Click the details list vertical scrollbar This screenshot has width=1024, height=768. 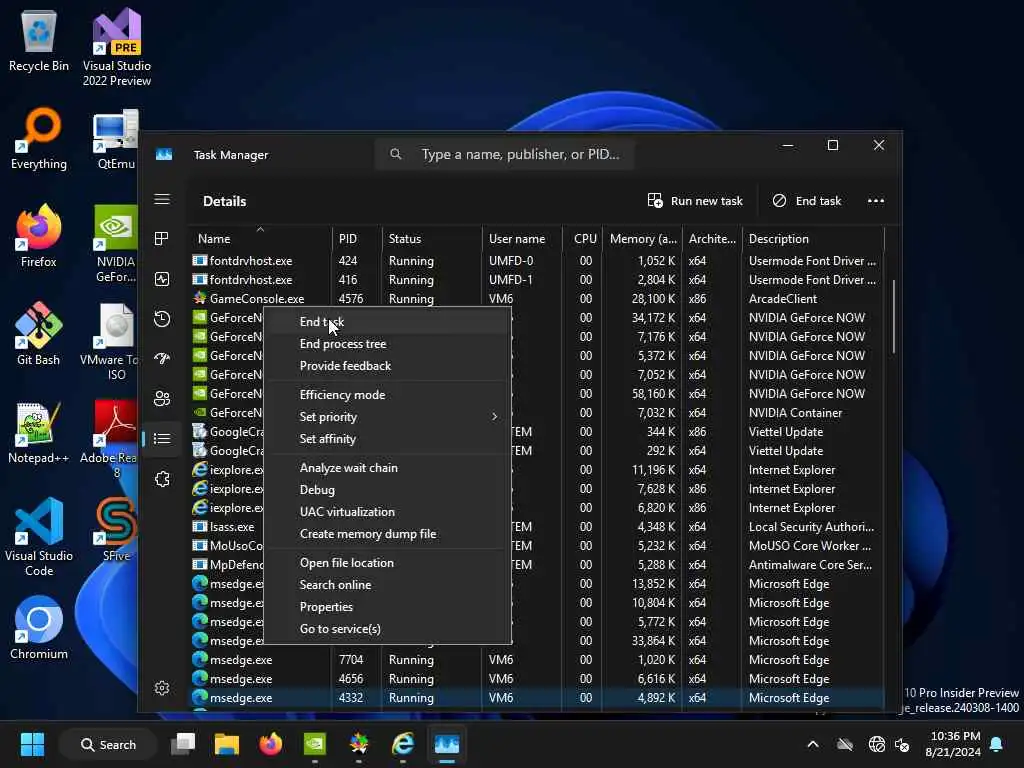893,317
